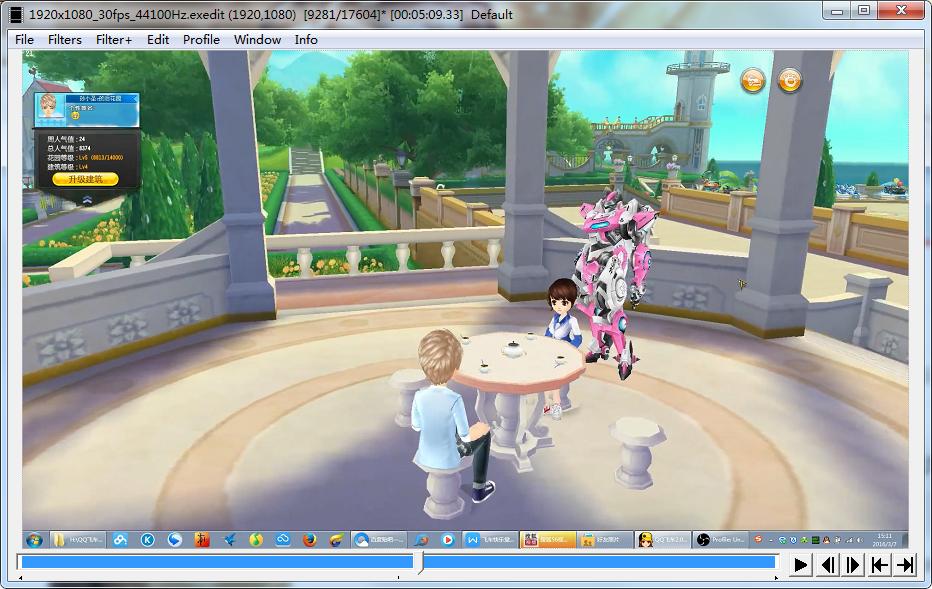Step forward one frame
The image size is (932, 589).
point(853,565)
